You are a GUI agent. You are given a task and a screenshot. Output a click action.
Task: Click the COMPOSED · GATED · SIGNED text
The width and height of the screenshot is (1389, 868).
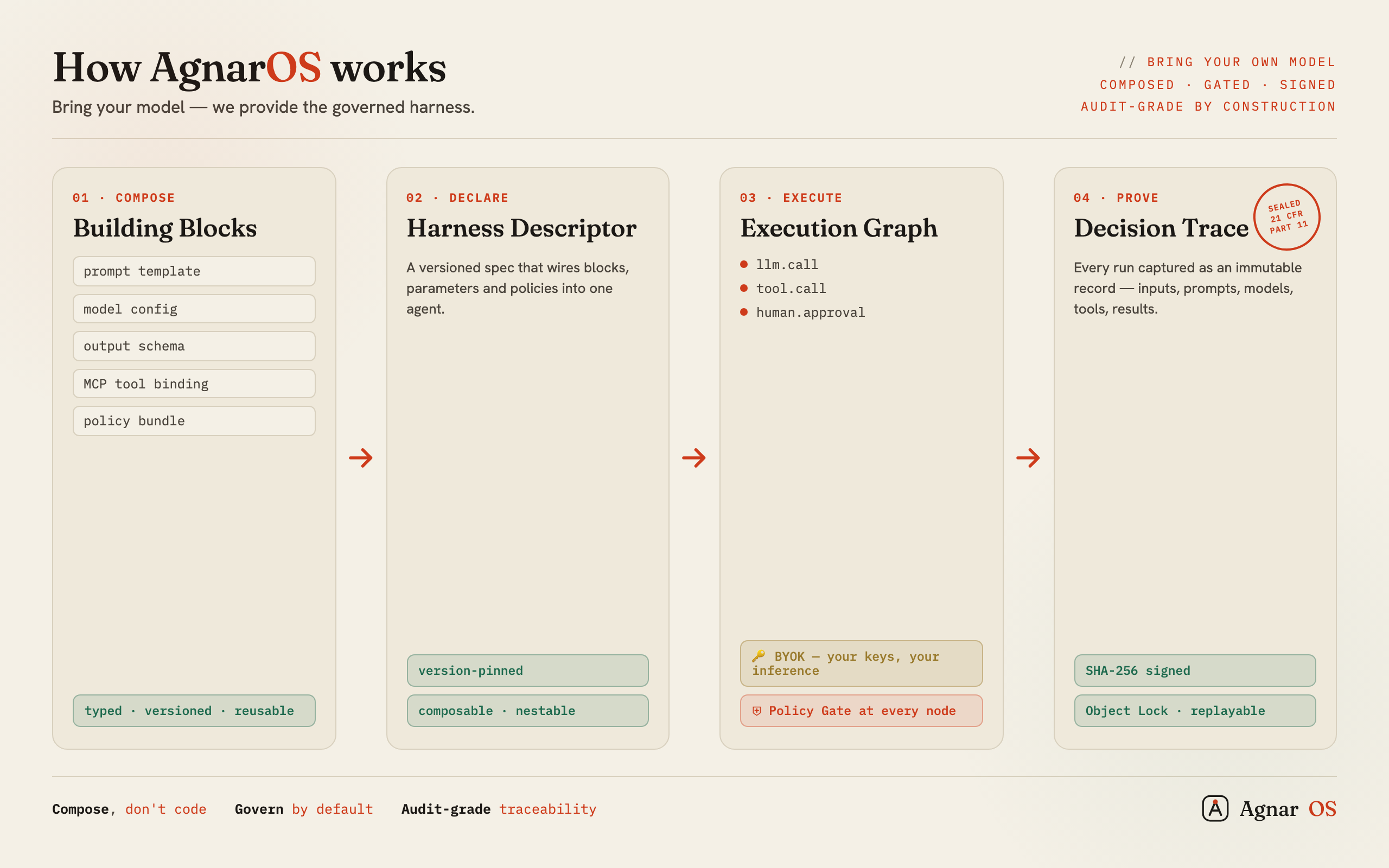pyautogui.click(x=1218, y=85)
